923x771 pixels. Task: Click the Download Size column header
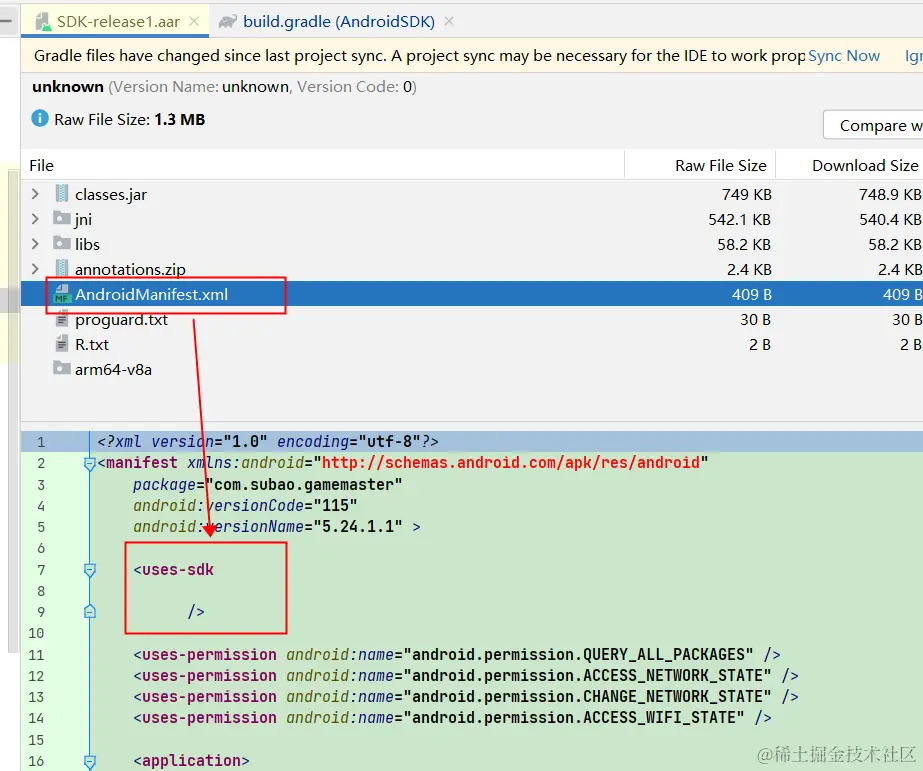coord(865,166)
